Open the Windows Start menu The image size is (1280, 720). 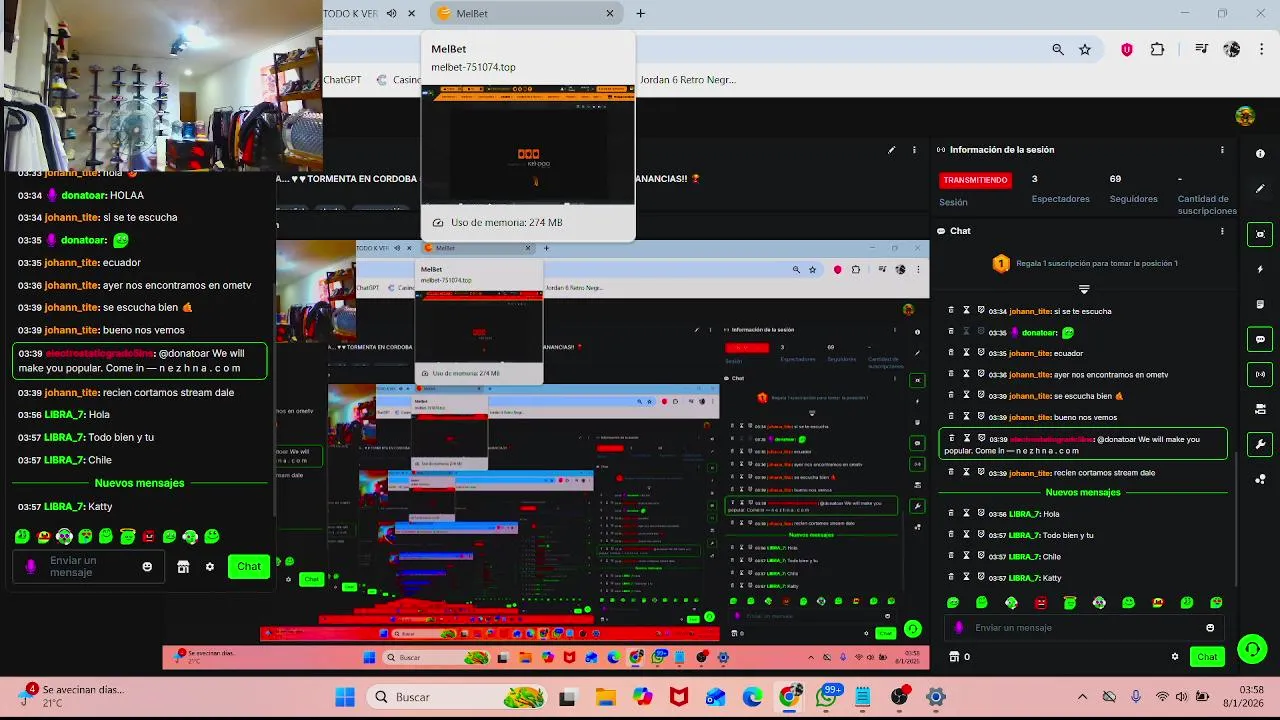tap(345, 697)
